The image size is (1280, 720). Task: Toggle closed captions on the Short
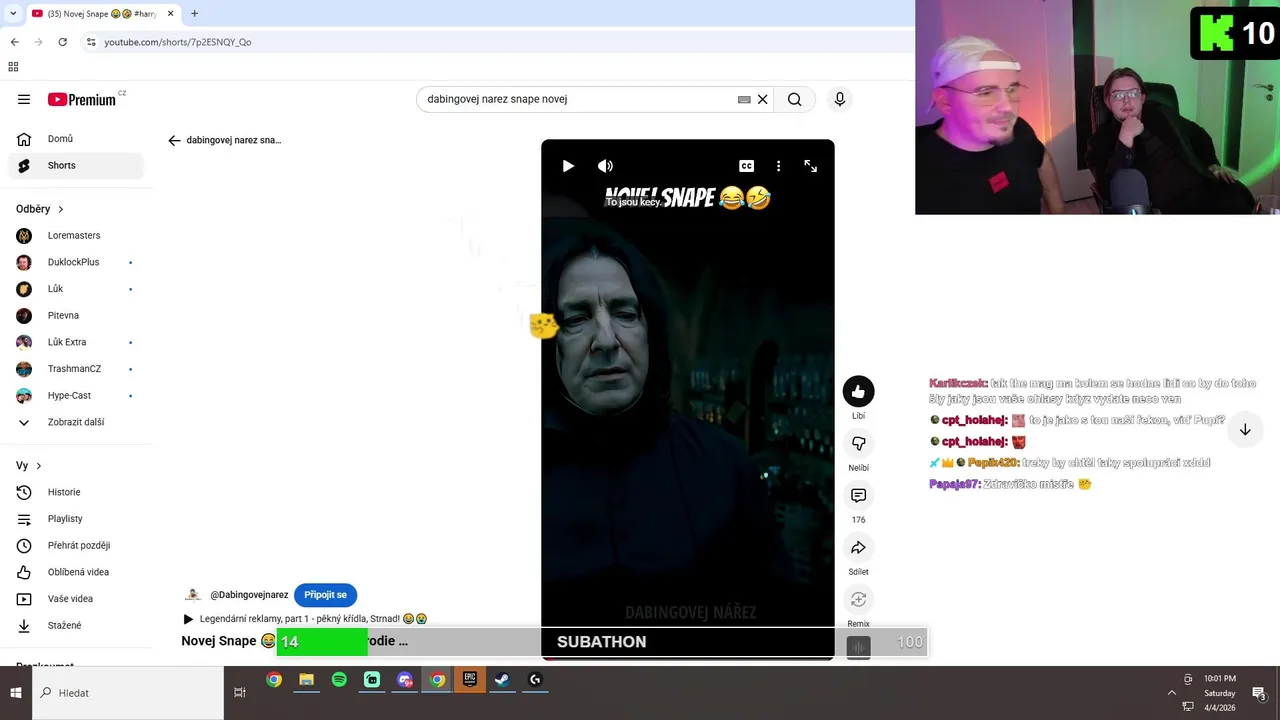pos(746,166)
